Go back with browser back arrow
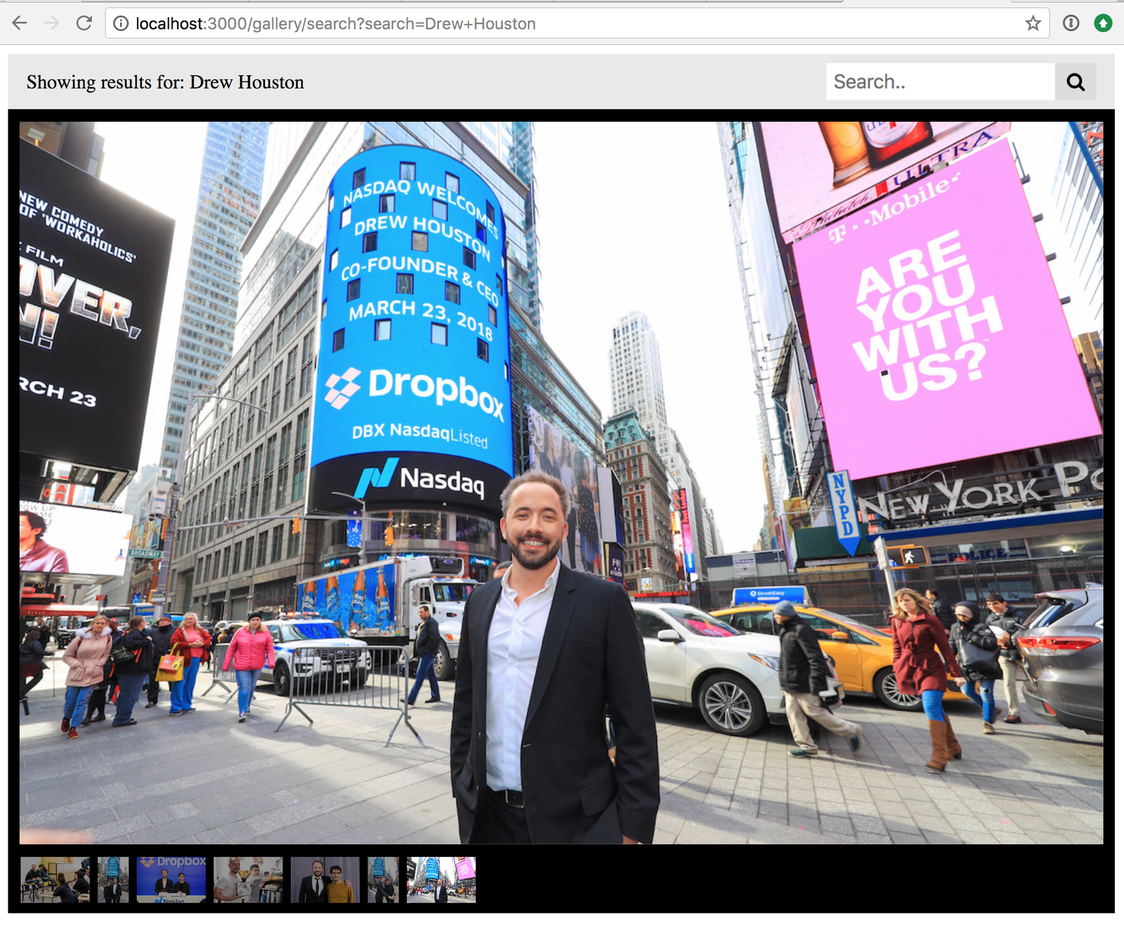 pyautogui.click(x=20, y=23)
